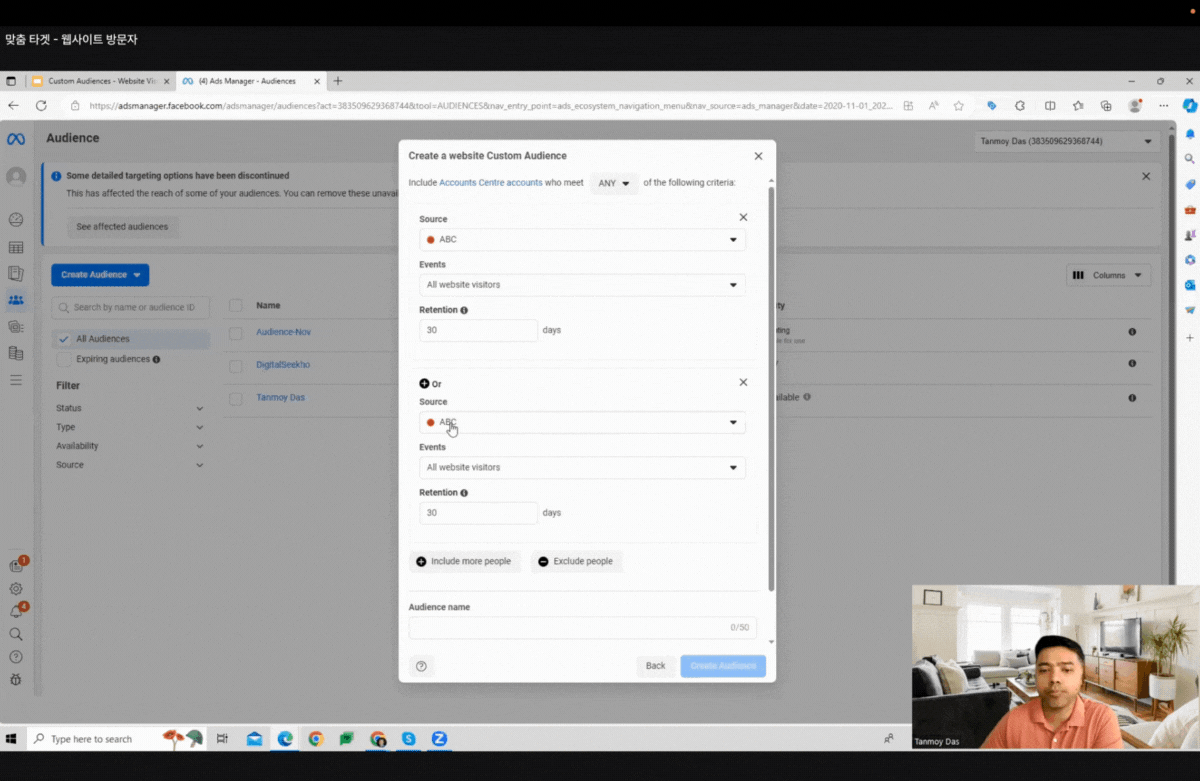
Task: Select the Audiences people icon in sidebar
Action: click(16, 300)
